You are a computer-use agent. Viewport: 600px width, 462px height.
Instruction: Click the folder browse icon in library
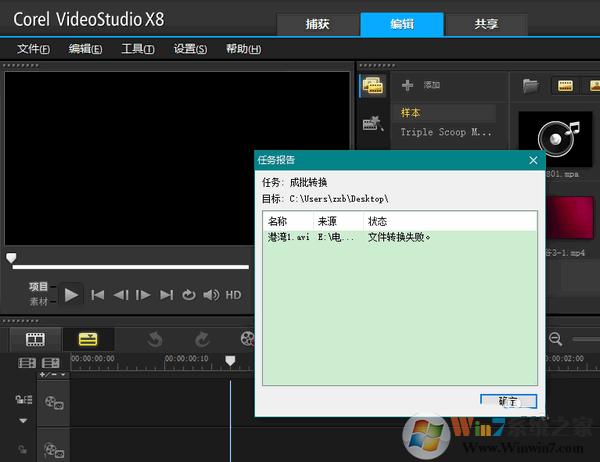tap(531, 85)
